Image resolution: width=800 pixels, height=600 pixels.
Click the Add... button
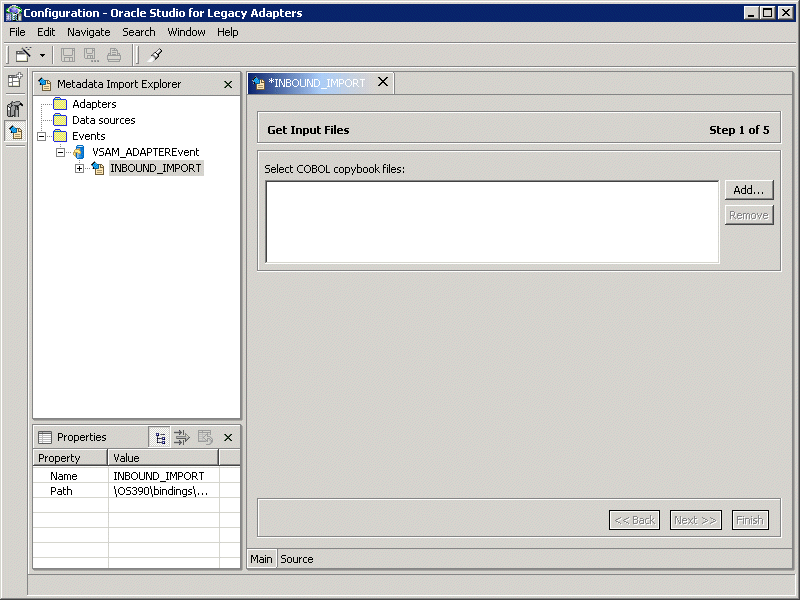[749, 190]
